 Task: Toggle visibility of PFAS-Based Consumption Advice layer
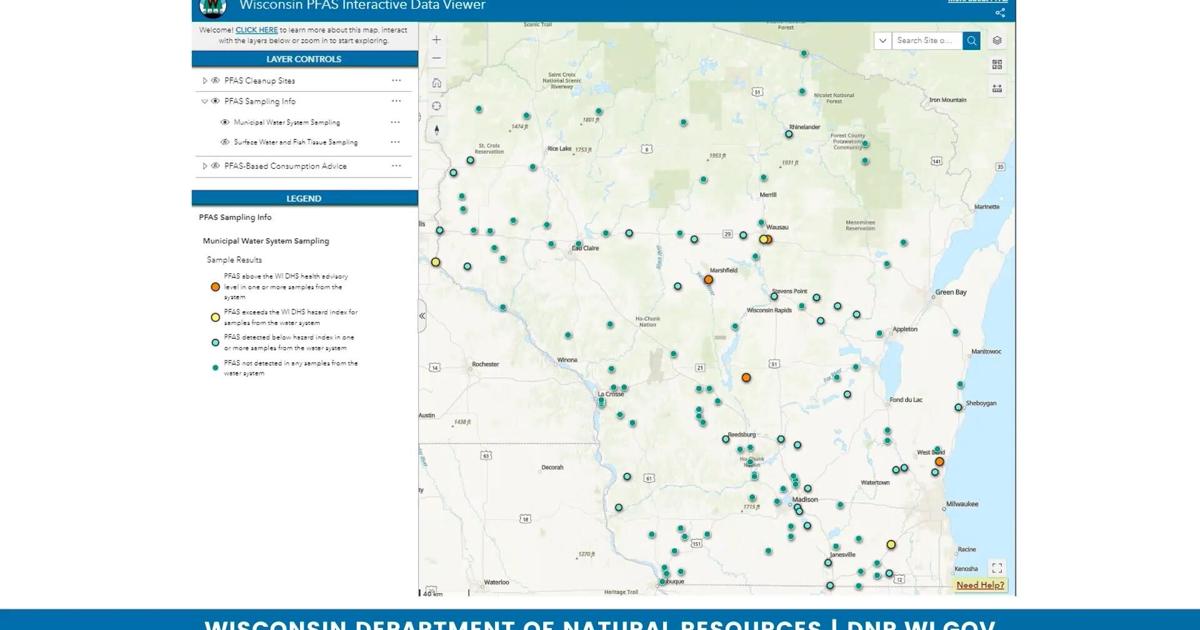click(215, 166)
